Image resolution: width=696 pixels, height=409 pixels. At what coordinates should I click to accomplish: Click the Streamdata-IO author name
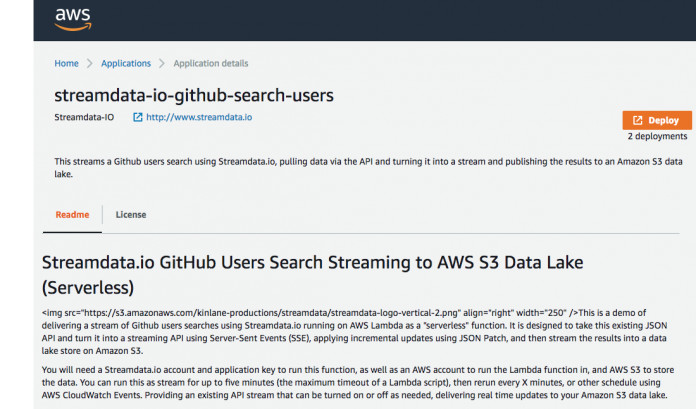[84, 117]
